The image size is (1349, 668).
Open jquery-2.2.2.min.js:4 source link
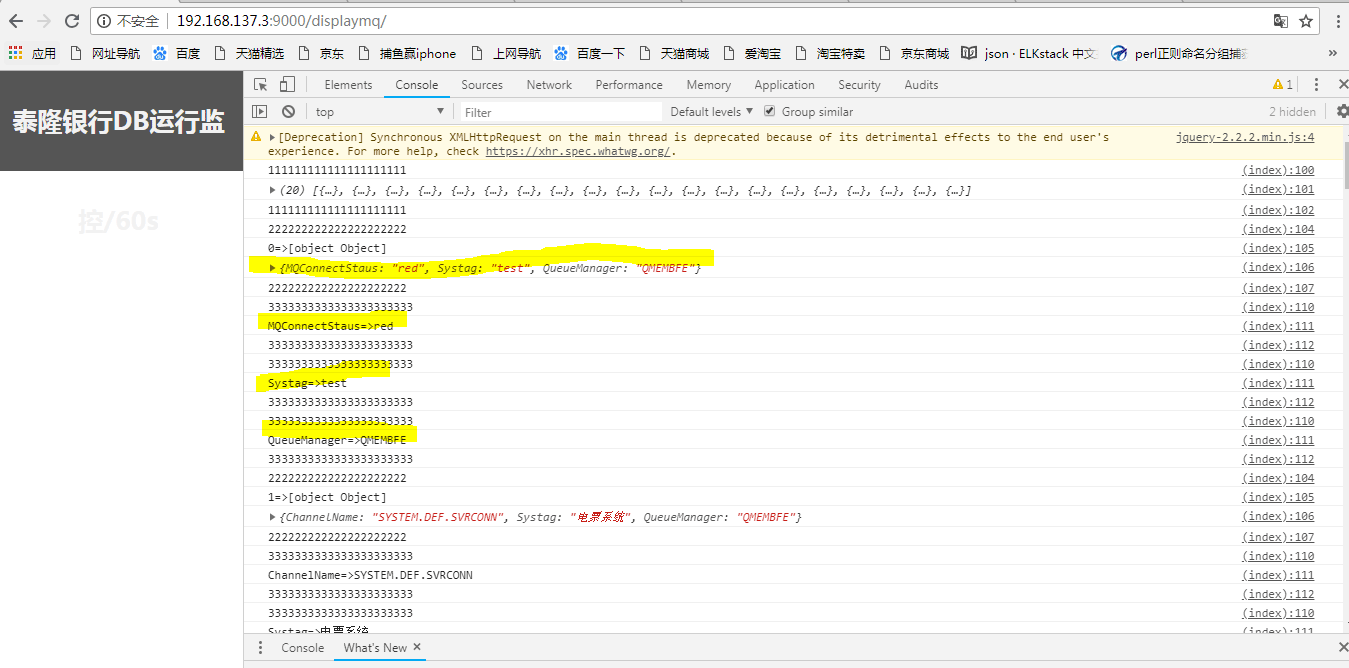tap(1244, 137)
